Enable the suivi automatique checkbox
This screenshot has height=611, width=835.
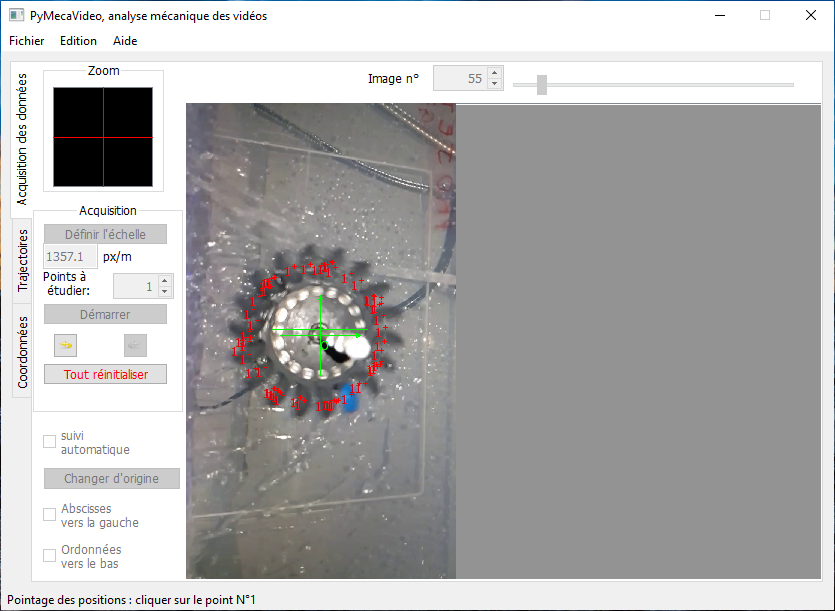50,442
